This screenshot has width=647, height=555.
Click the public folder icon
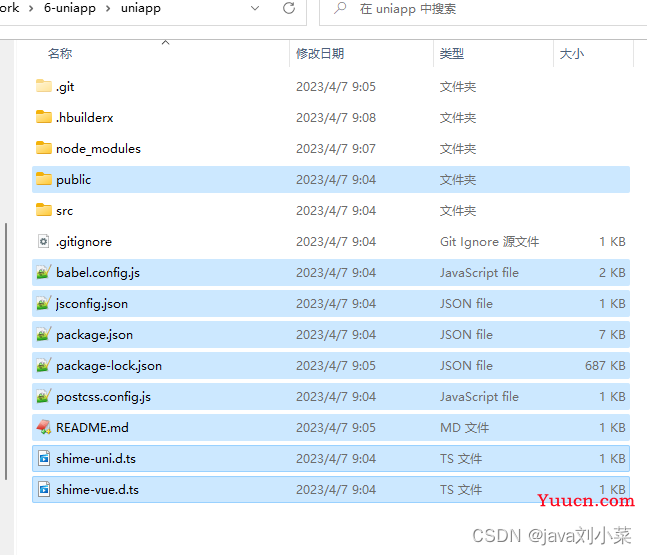click(x=44, y=179)
